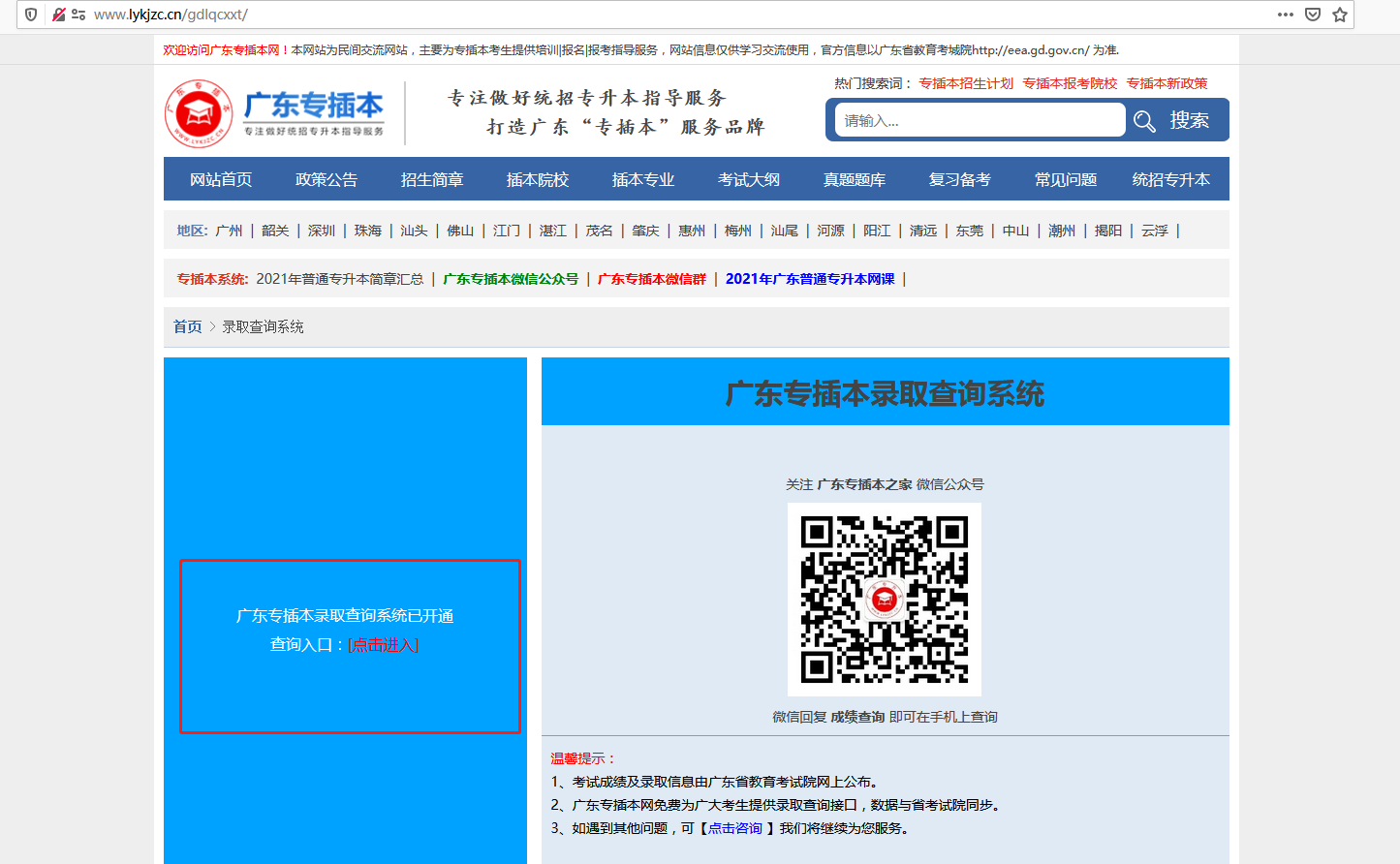
Task: Open the 招生简章 nav item
Action: pyautogui.click(x=432, y=179)
